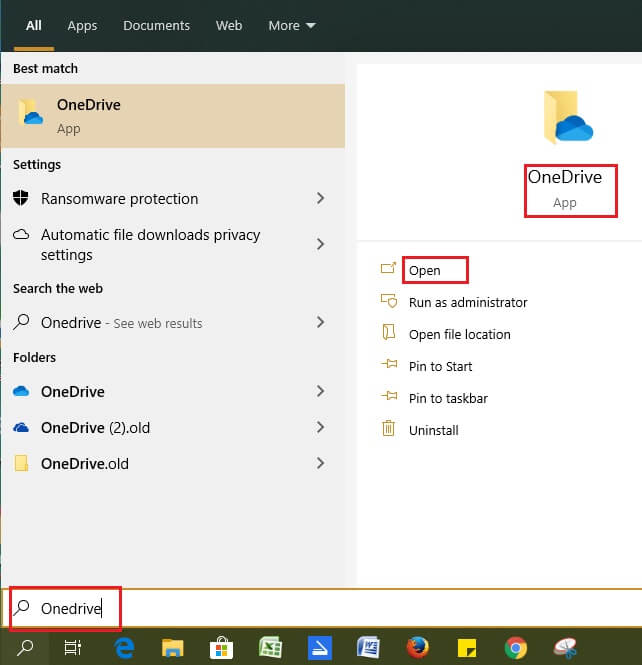Click the Uninstall trash can icon
642x665 pixels.
pyautogui.click(x=388, y=428)
